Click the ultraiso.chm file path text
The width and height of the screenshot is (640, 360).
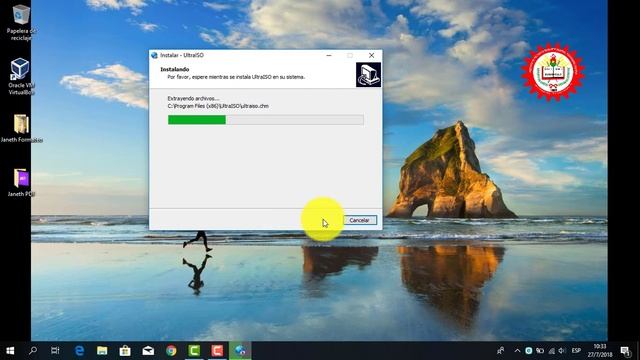coord(218,106)
